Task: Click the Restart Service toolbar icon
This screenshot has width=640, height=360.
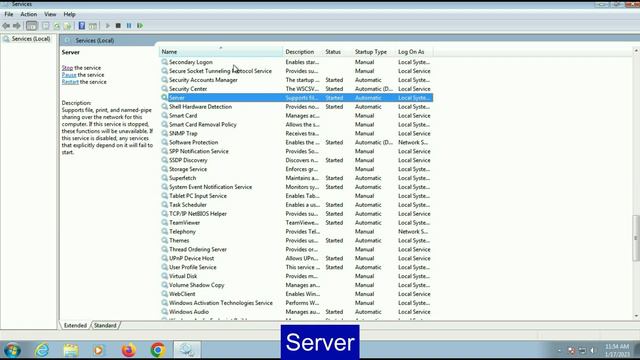Action: click(140, 26)
